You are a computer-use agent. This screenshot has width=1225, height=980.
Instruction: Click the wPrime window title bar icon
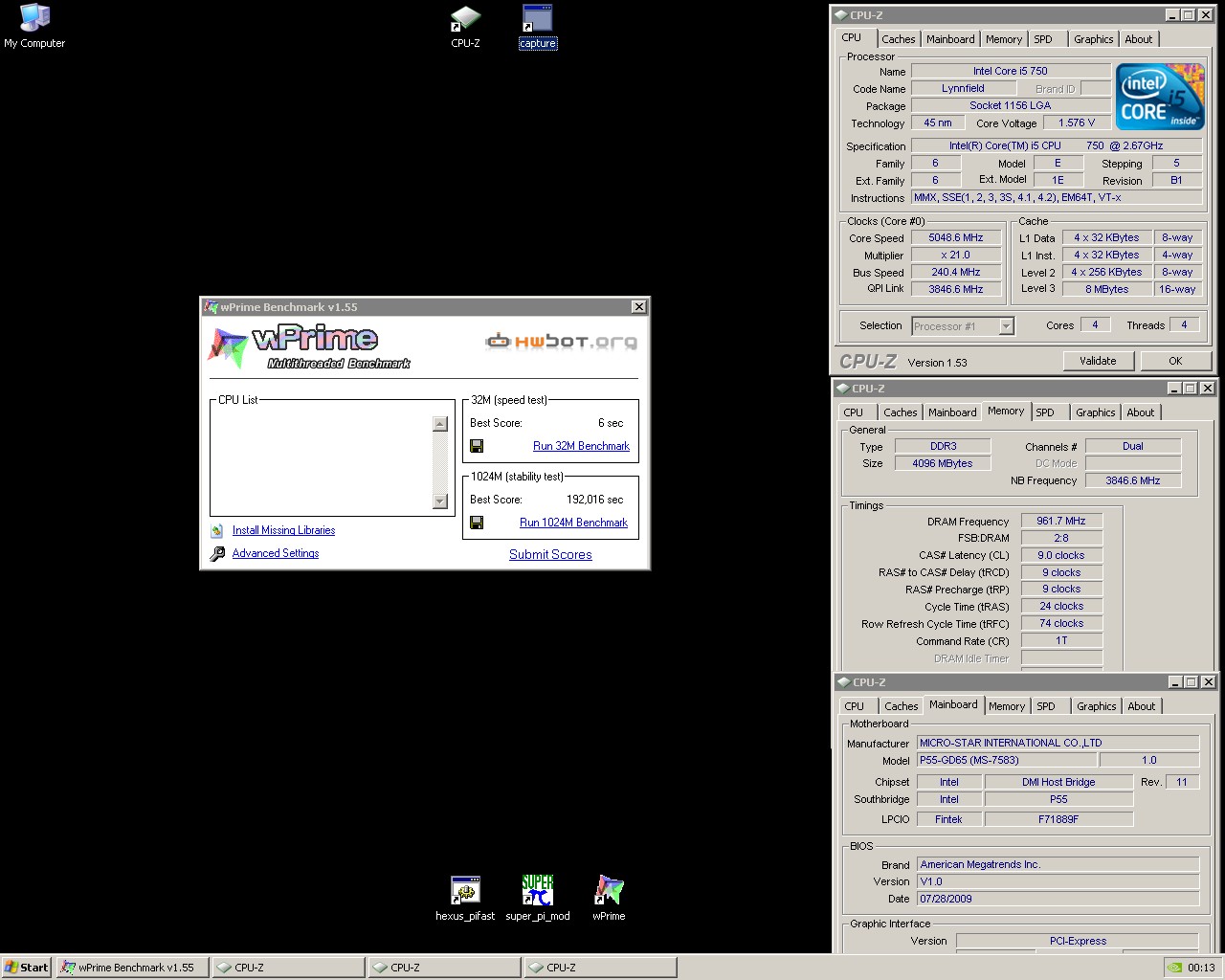pyautogui.click(x=211, y=307)
